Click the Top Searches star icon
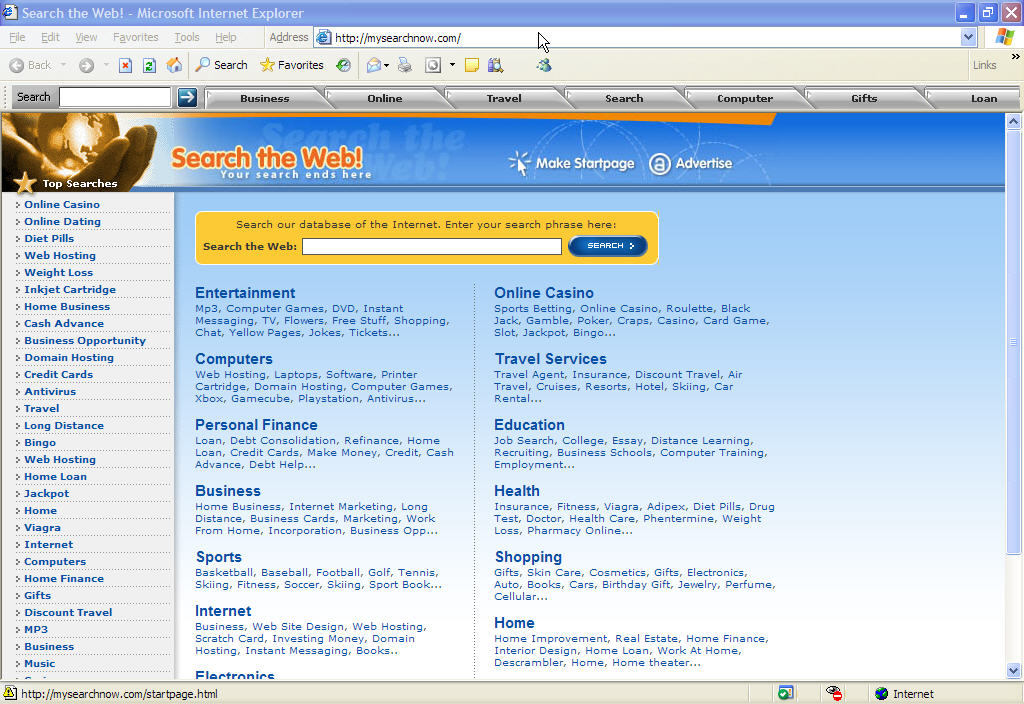1024x704 pixels. [25, 184]
